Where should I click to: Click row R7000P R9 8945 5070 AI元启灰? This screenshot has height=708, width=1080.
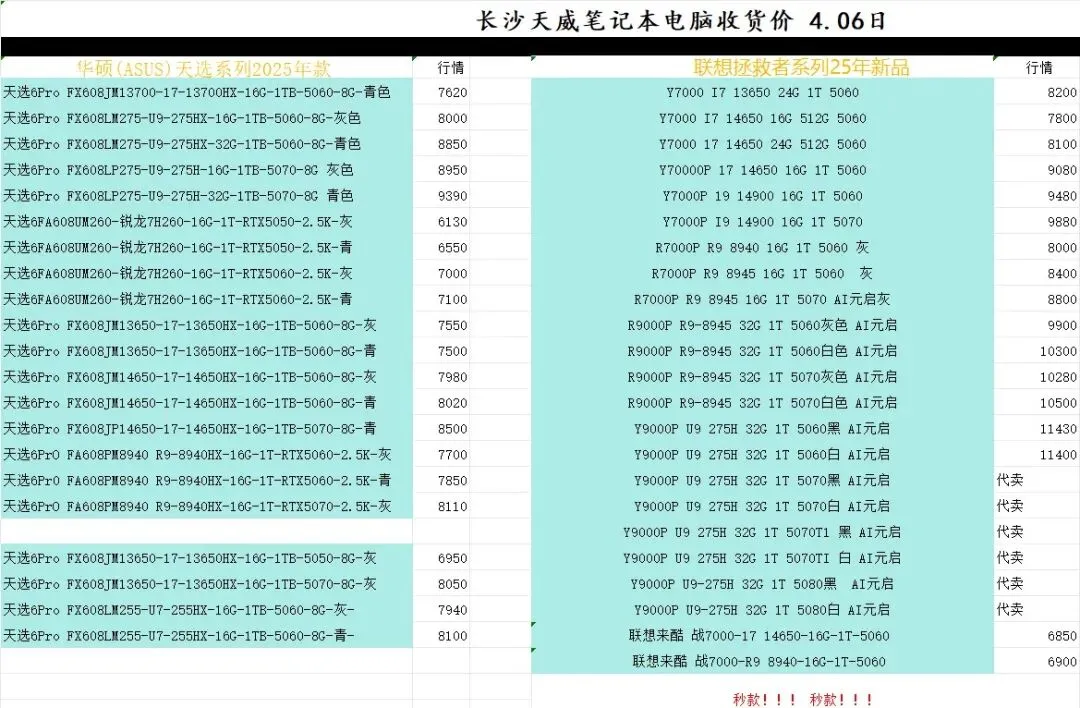762,299
